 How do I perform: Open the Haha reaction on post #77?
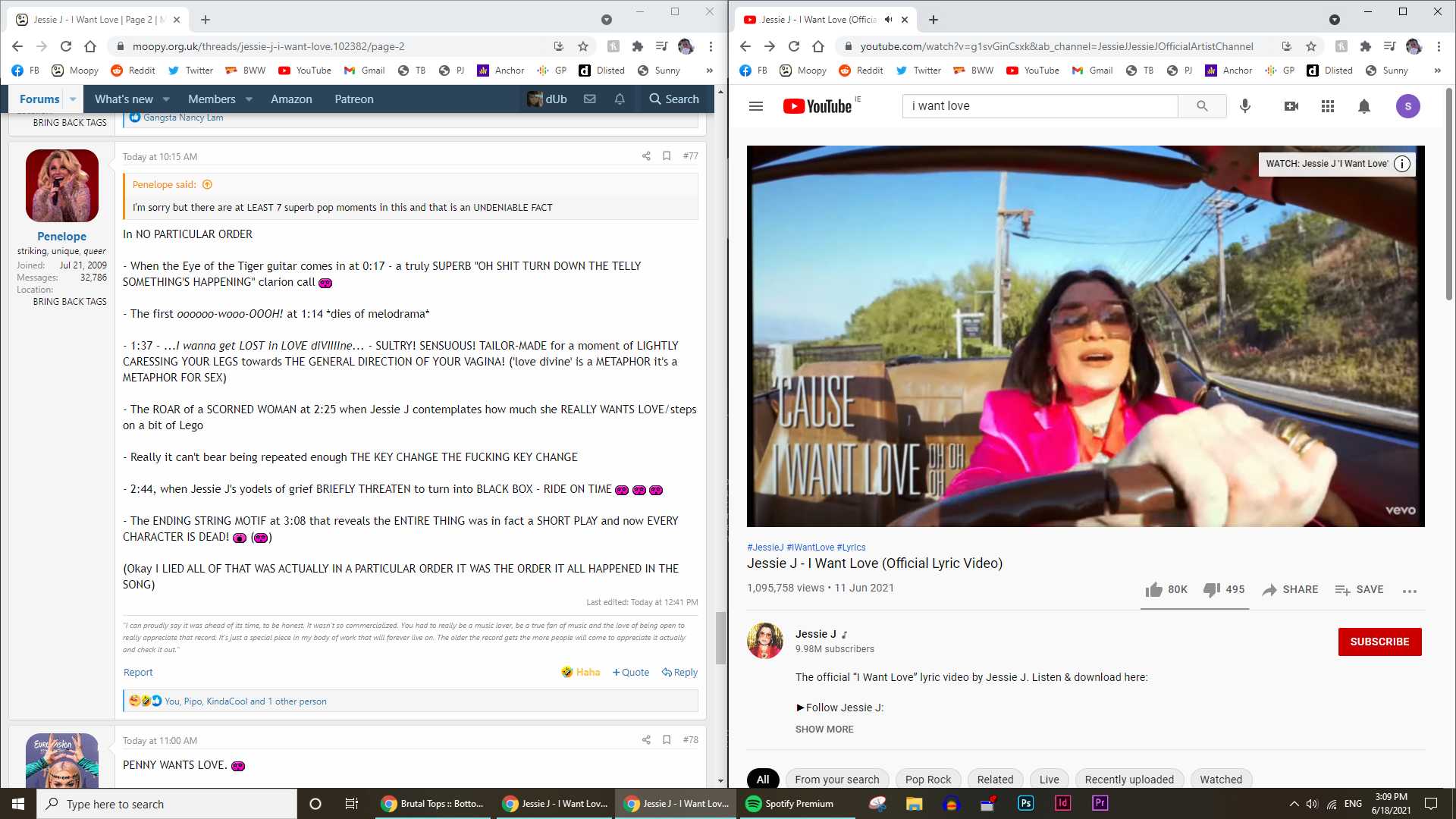coord(581,673)
